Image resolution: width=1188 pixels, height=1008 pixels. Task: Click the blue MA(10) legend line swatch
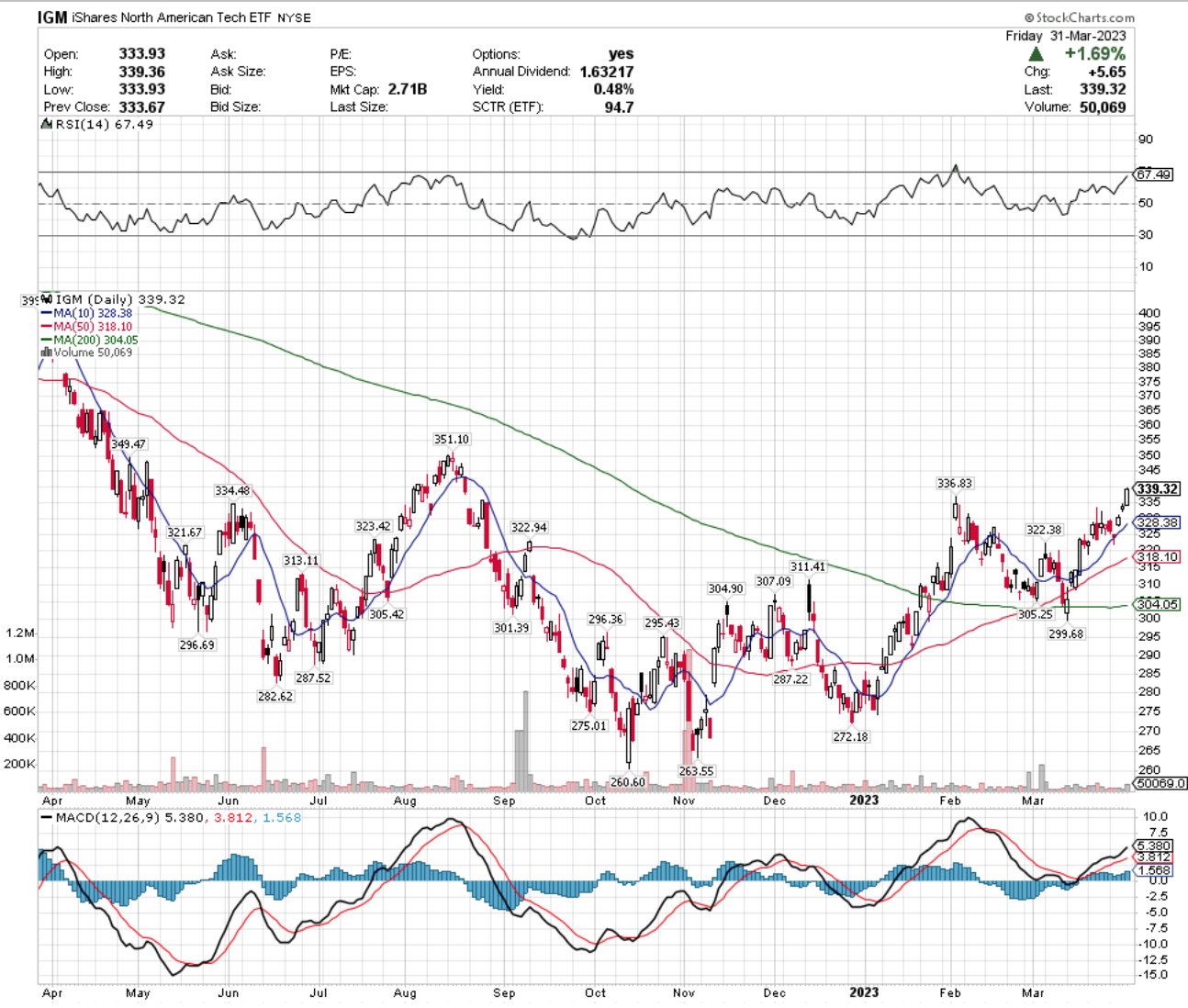tap(46, 313)
